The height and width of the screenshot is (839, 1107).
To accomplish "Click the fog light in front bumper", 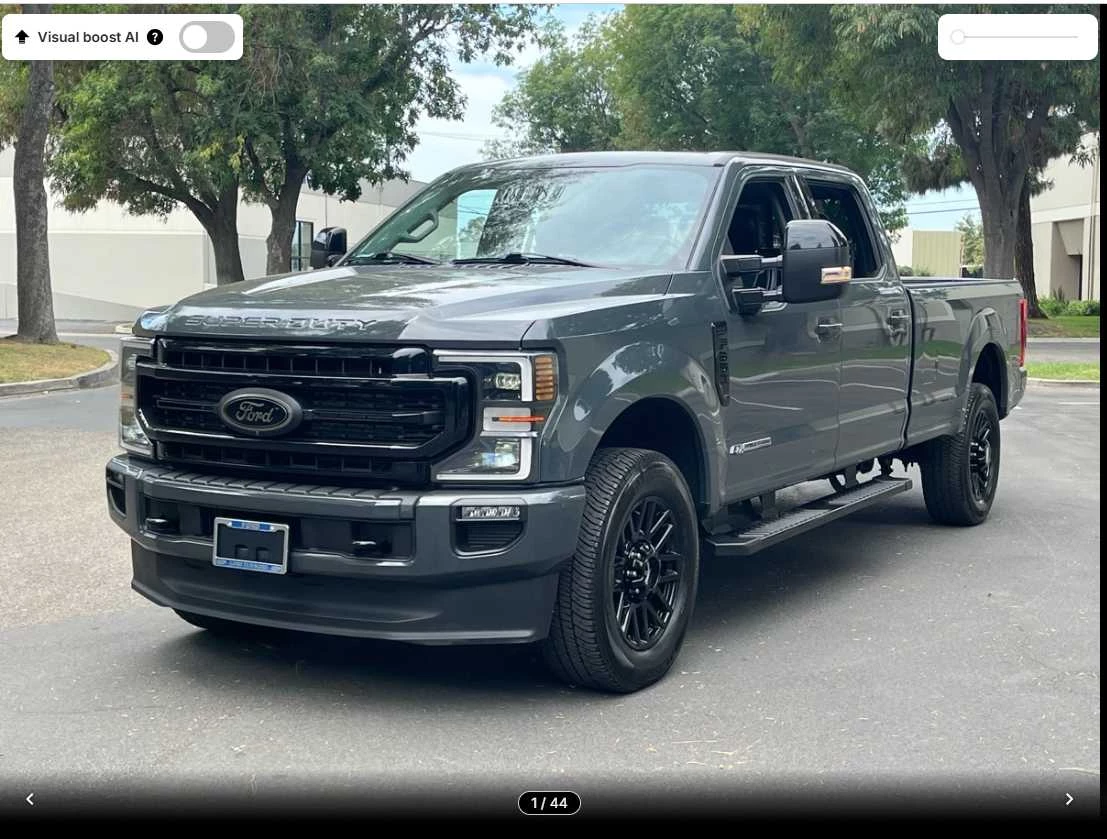I will point(490,513).
